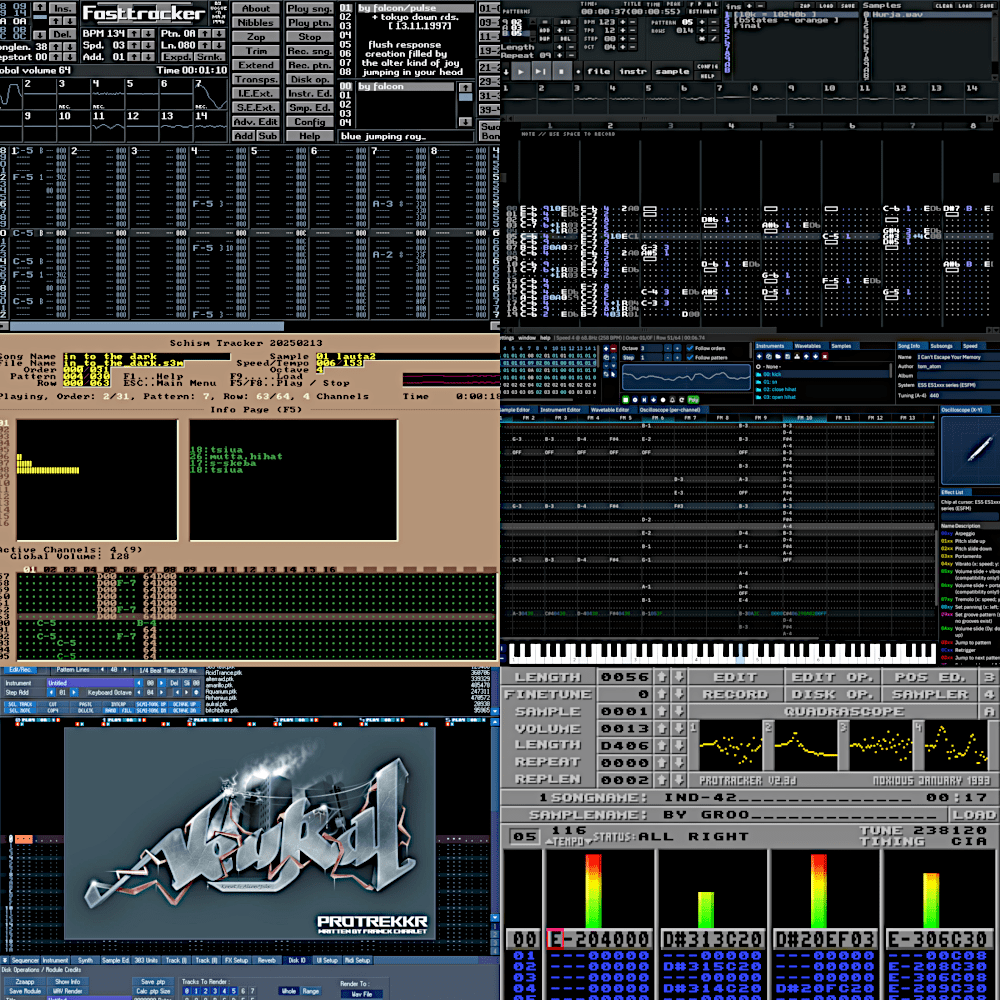This screenshot has height=1000, width=1000.
Task: Add an order row with the plus icon in Furnace
Action: pyautogui.click(x=606, y=349)
